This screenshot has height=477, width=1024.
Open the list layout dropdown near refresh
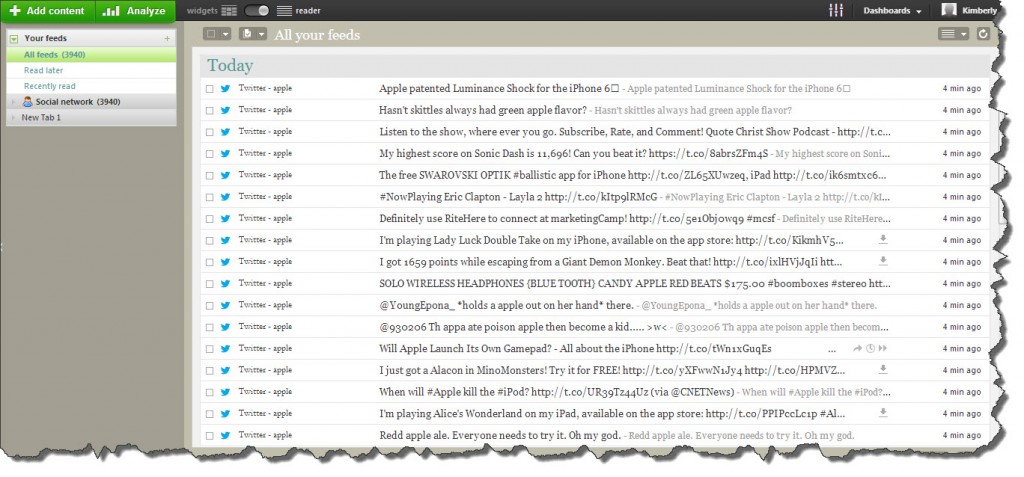[953, 34]
